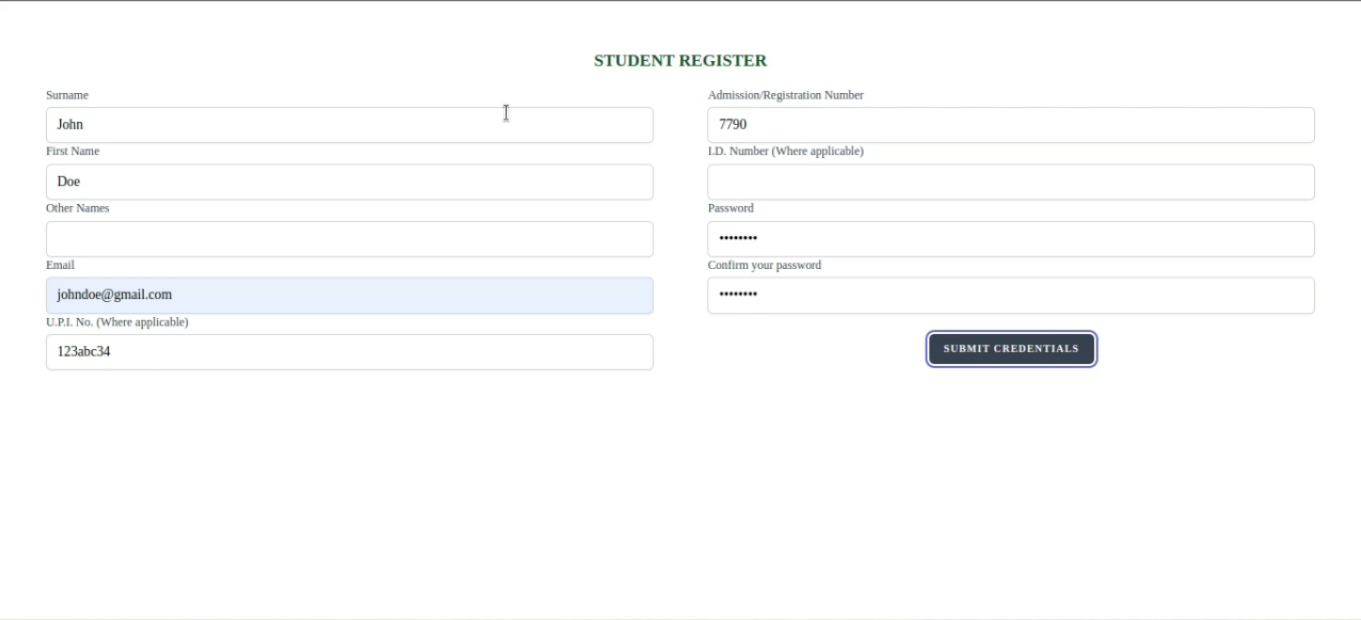Click the Password input field

coord(1011,238)
